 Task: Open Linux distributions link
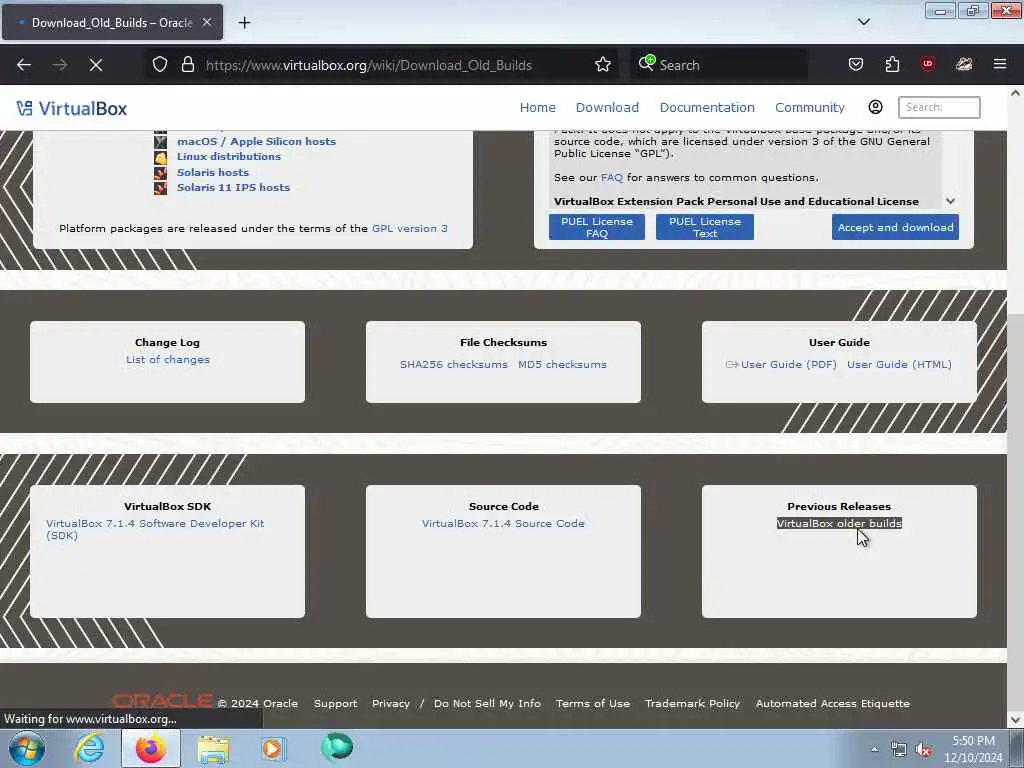pos(229,157)
